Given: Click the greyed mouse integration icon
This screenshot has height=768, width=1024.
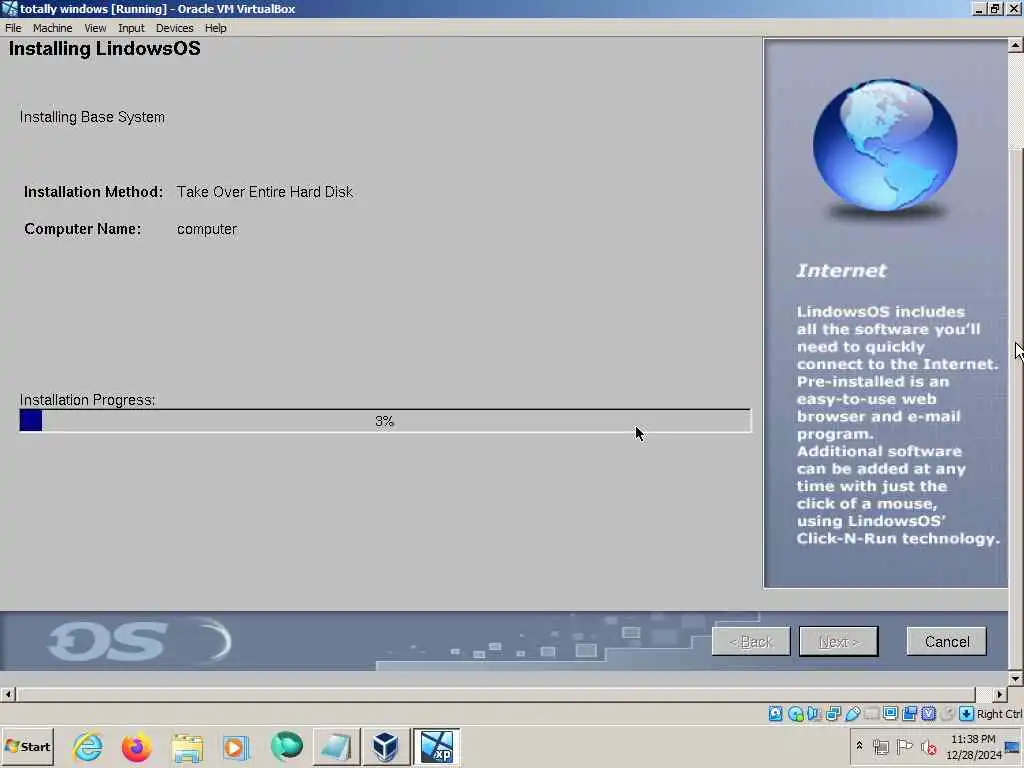Looking at the screenshot, I should 948,714.
